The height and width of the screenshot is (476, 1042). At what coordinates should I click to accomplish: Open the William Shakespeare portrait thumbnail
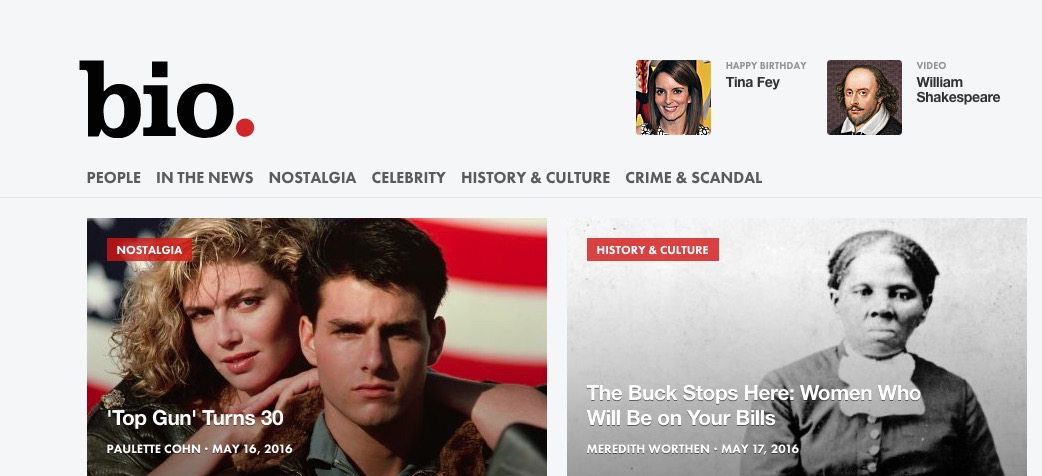pyautogui.click(x=864, y=97)
